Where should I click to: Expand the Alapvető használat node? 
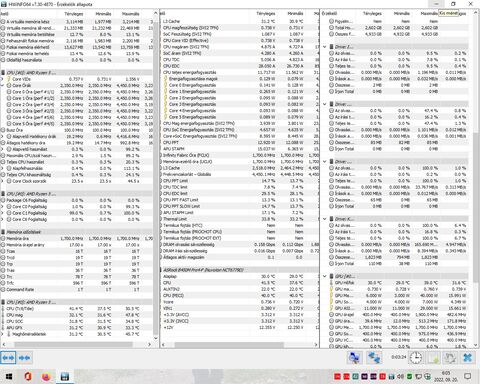2,149
